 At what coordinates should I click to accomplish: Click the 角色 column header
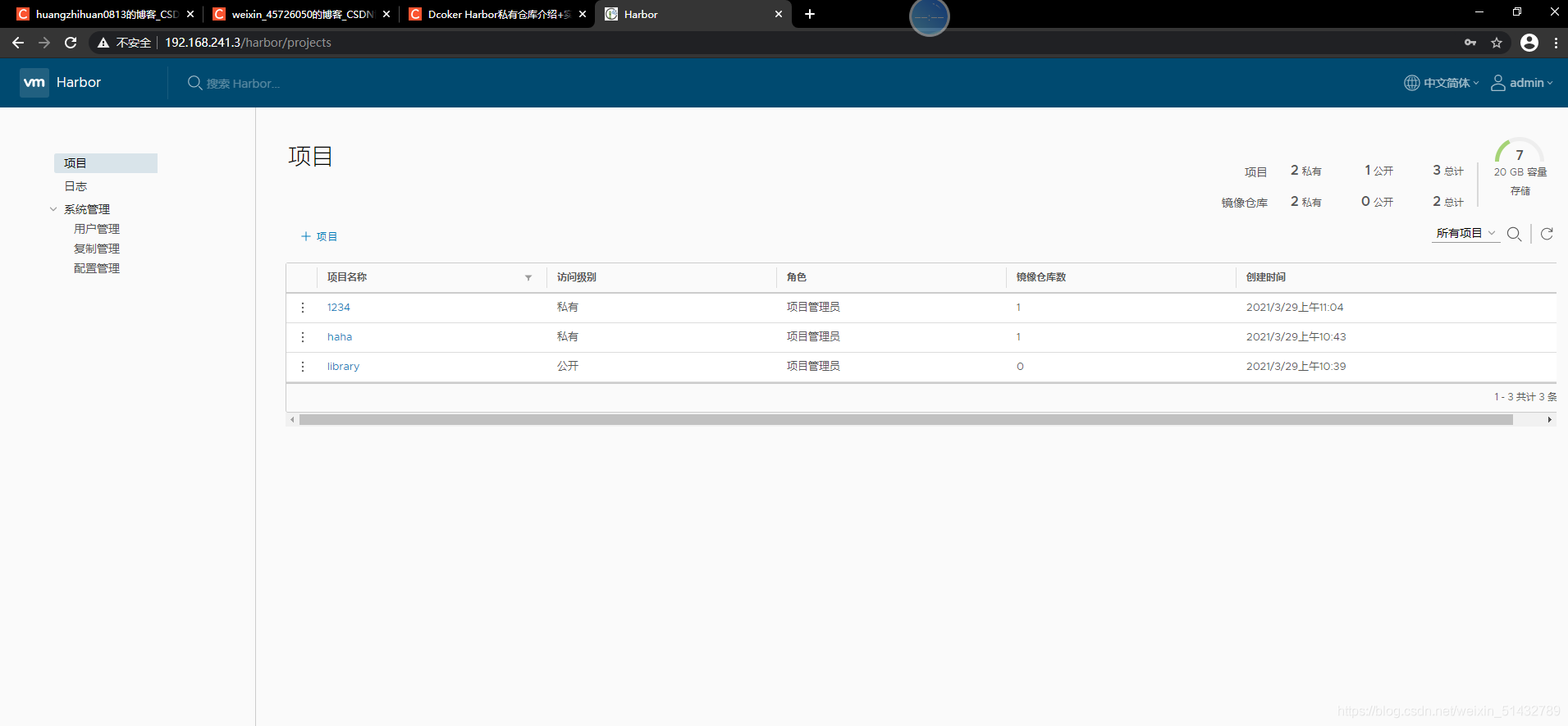pos(797,277)
